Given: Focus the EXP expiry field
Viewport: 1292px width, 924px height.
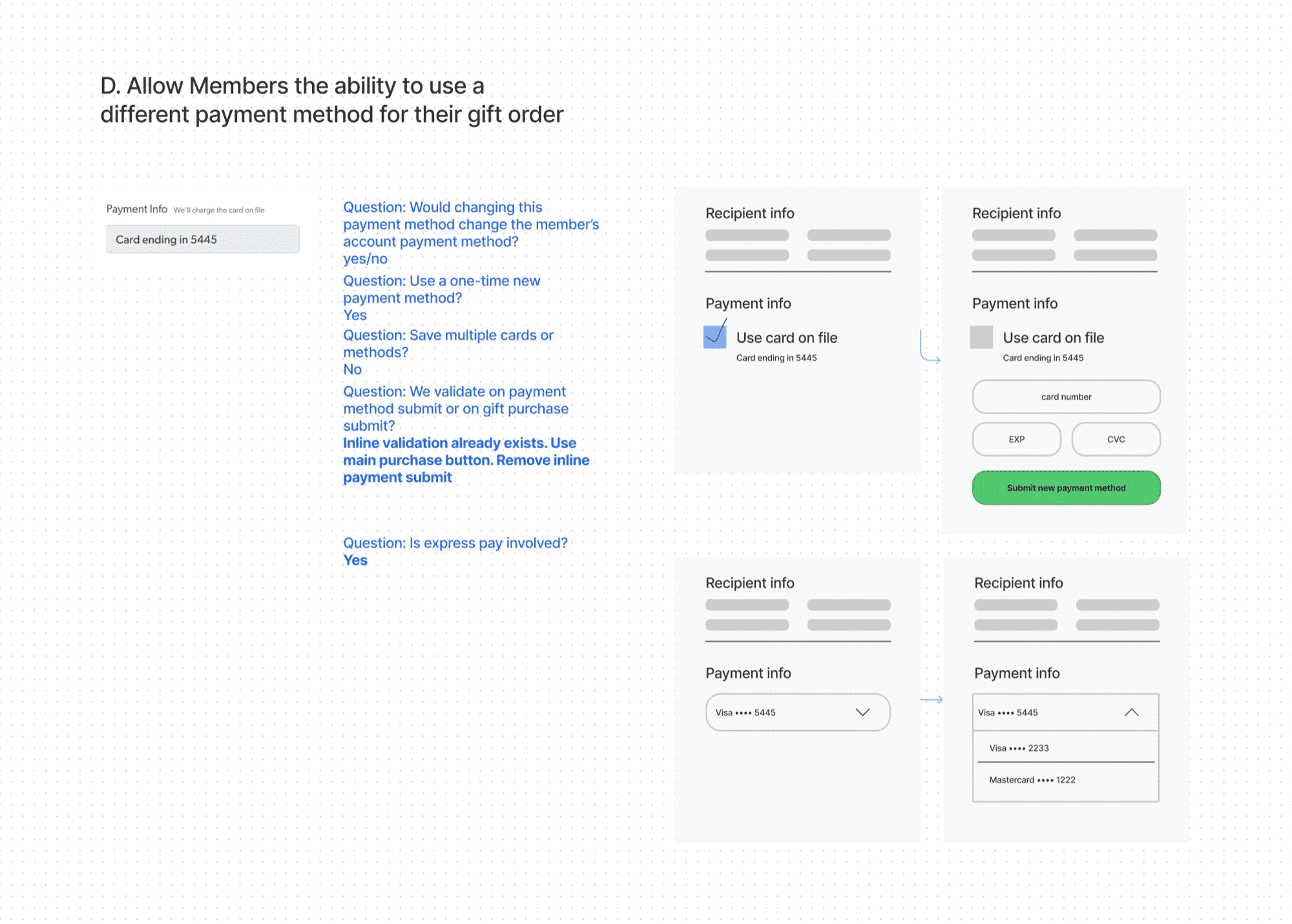Looking at the screenshot, I should click(x=1016, y=439).
